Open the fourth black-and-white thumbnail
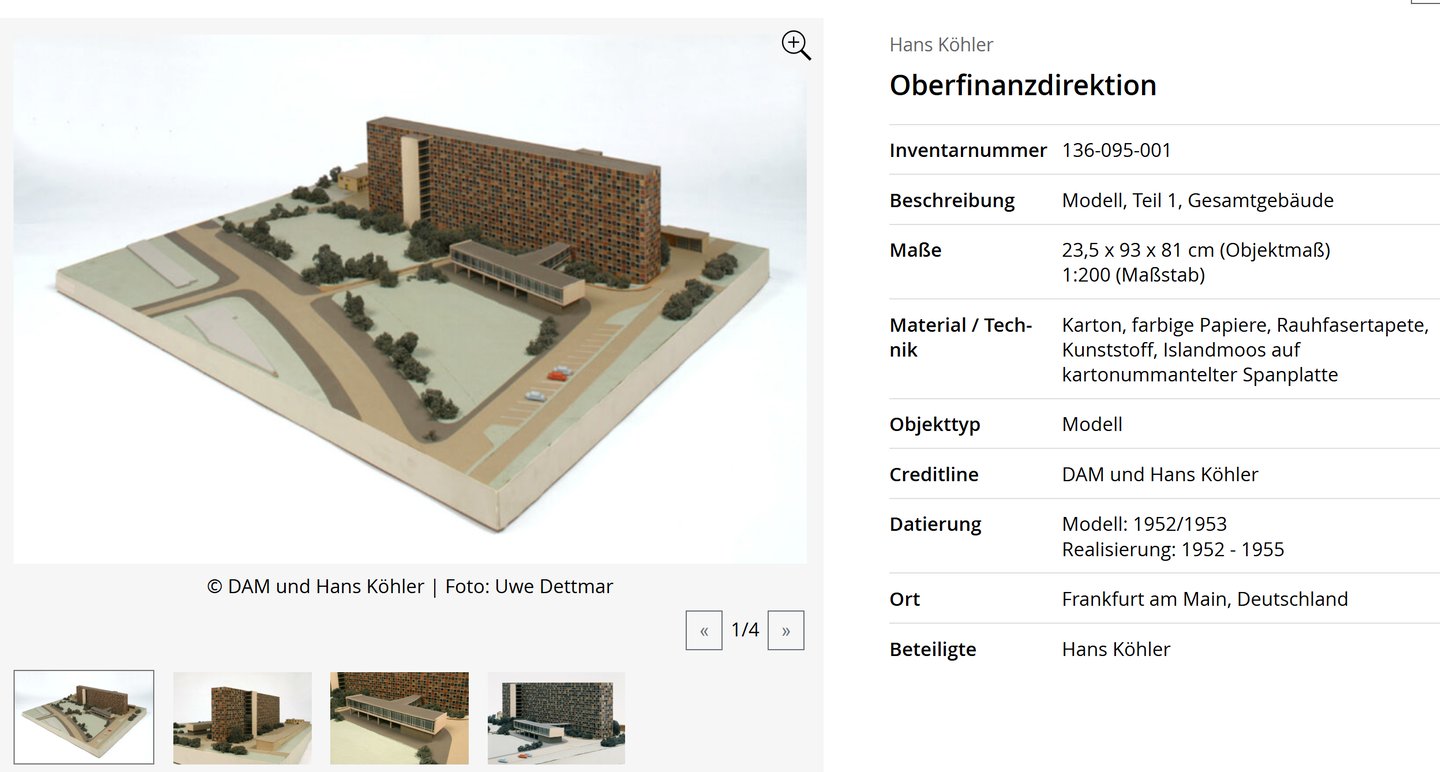The width and height of the screenshot is (1440, 772). pyautogui.click(x=556, y=718)
